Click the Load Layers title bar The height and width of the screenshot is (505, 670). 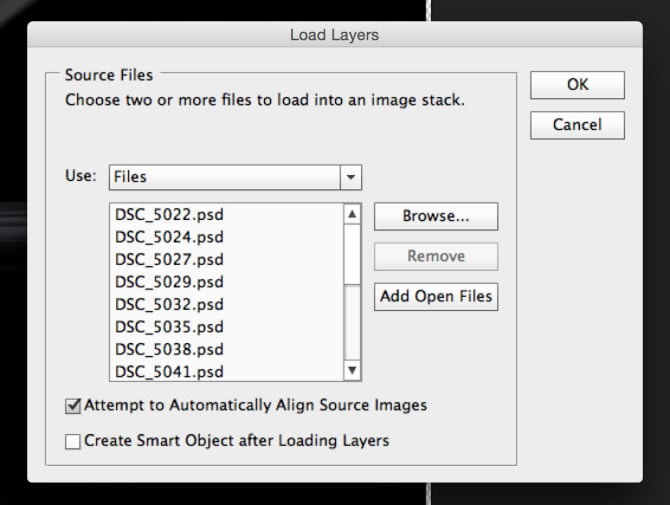pyautogui.click(x=334, y=35)
